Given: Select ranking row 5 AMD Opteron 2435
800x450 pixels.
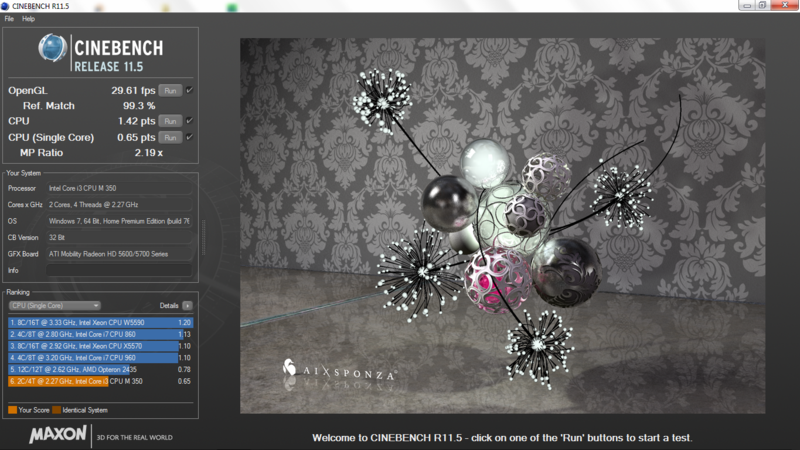Looking at the screenshot, I should click(x=101, y=369).
